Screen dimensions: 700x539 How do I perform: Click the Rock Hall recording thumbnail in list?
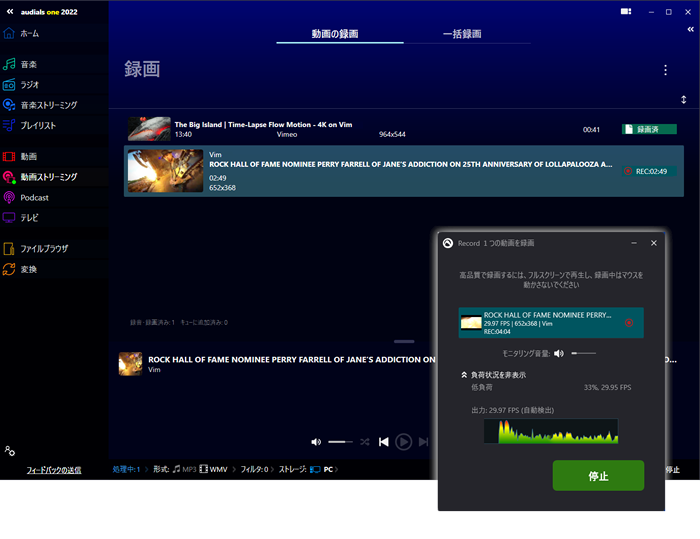165,171
